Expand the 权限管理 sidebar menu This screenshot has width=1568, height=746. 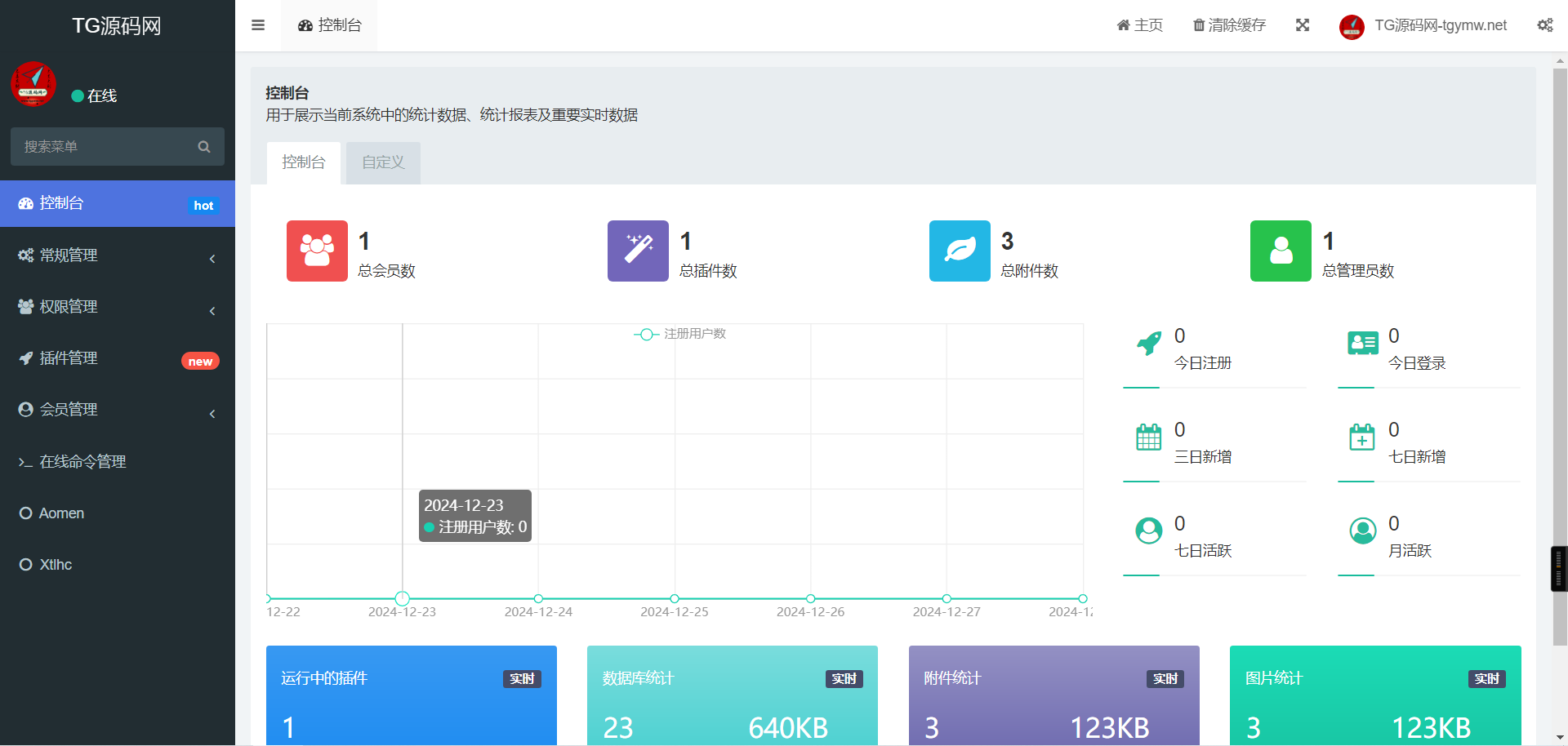click(x=118, y=307)
